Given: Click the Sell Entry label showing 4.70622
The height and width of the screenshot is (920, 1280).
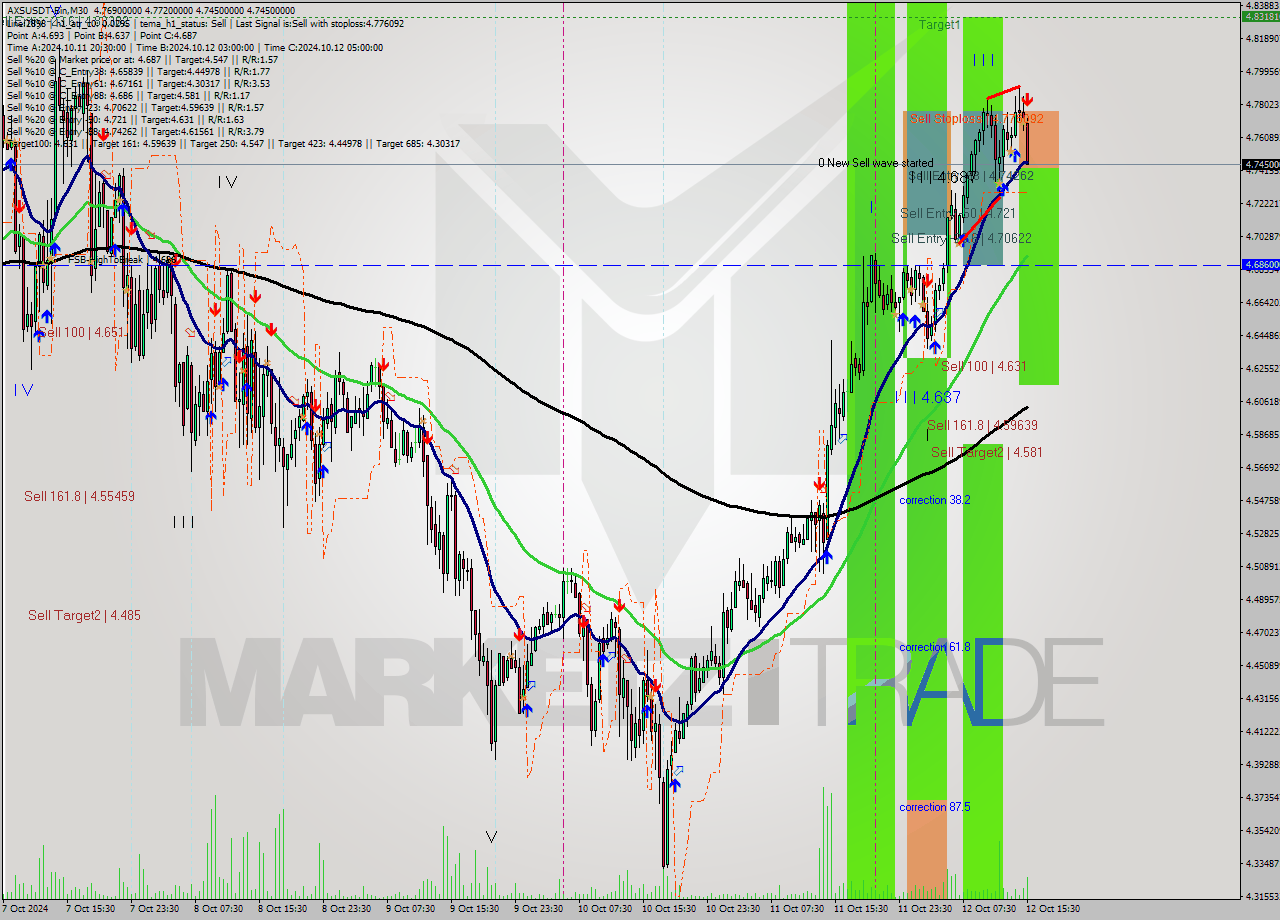Looking at the screenshot, I should [x=961, y=238].
